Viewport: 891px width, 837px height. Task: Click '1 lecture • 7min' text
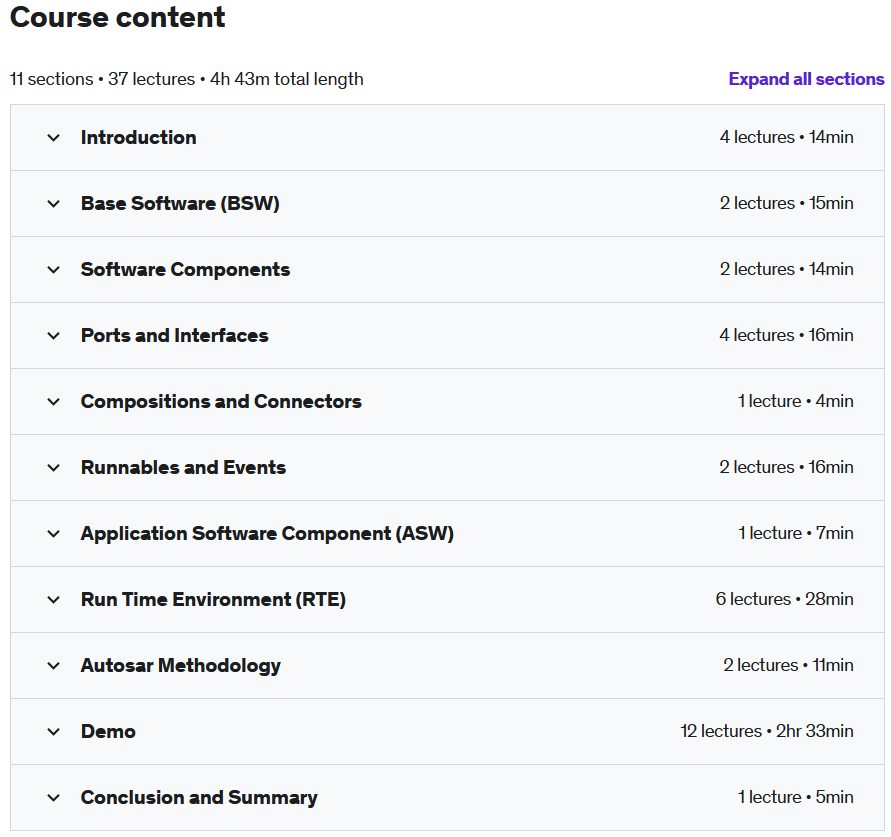[x=796, y=533]
